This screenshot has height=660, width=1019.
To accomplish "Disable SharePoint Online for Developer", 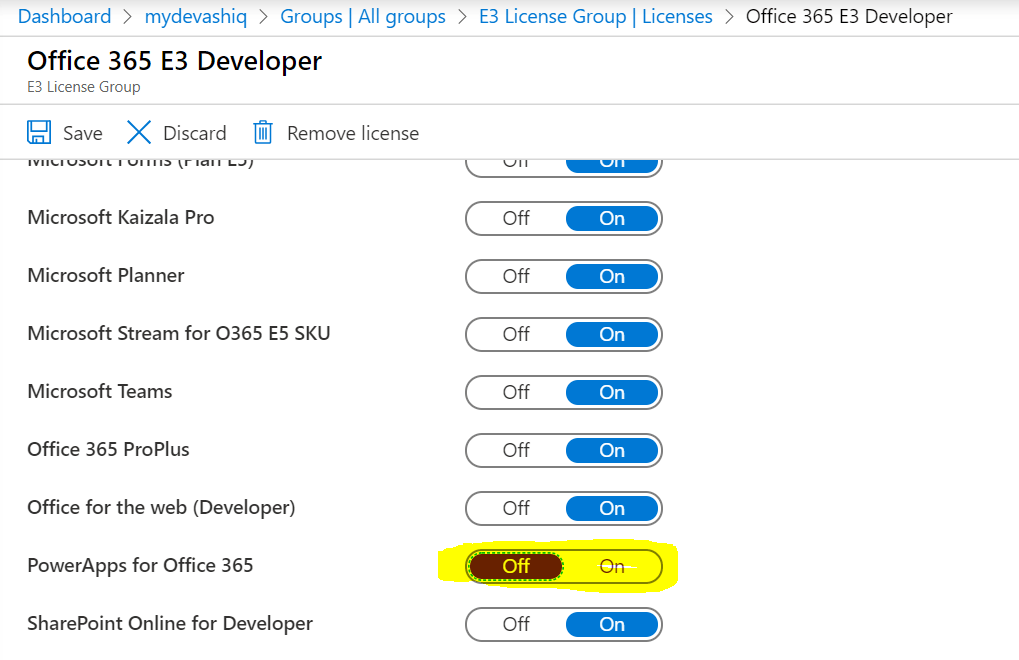I will point(516,624).
